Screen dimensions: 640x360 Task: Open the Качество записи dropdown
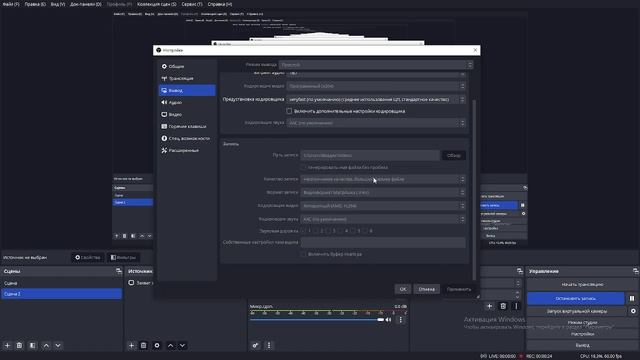(383, 179)
